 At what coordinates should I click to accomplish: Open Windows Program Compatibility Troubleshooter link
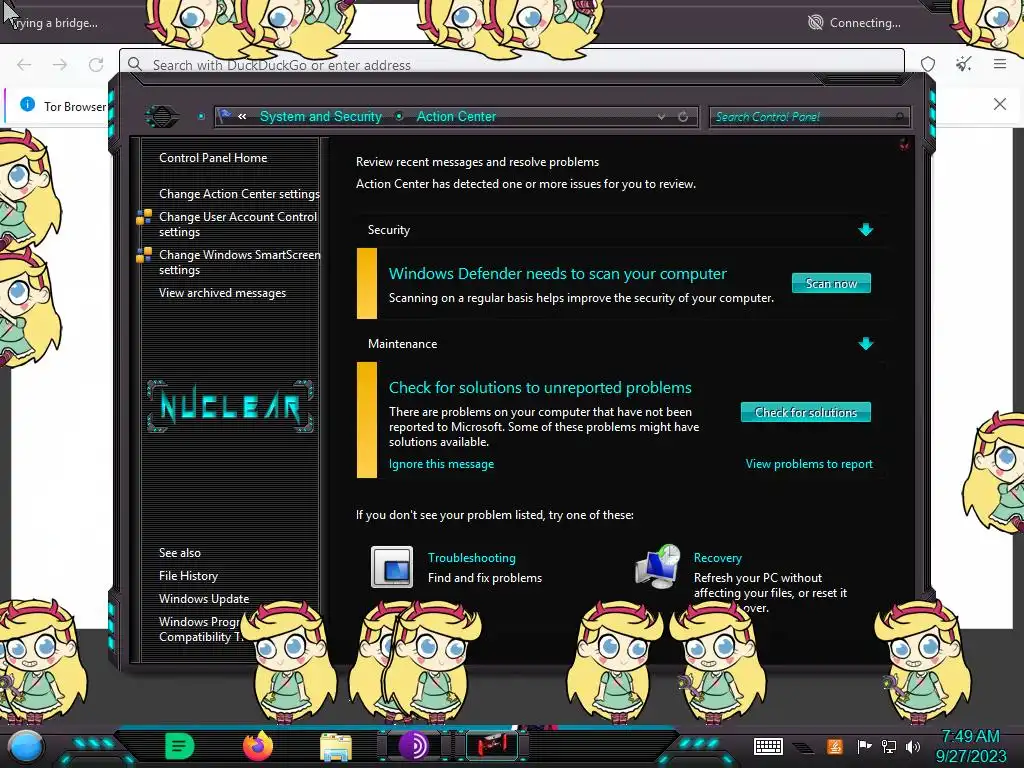(201, 629)
